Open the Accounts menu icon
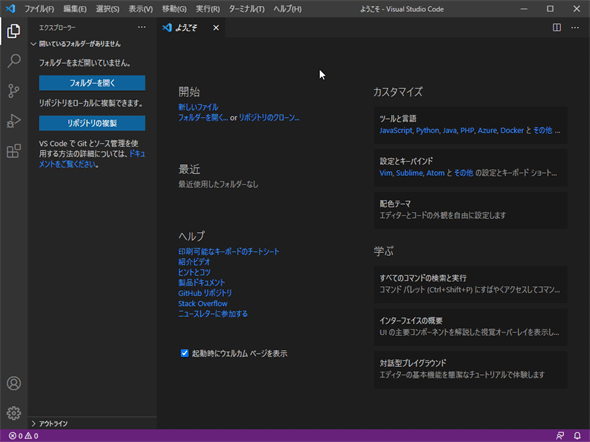 click(x=14, y=383)
